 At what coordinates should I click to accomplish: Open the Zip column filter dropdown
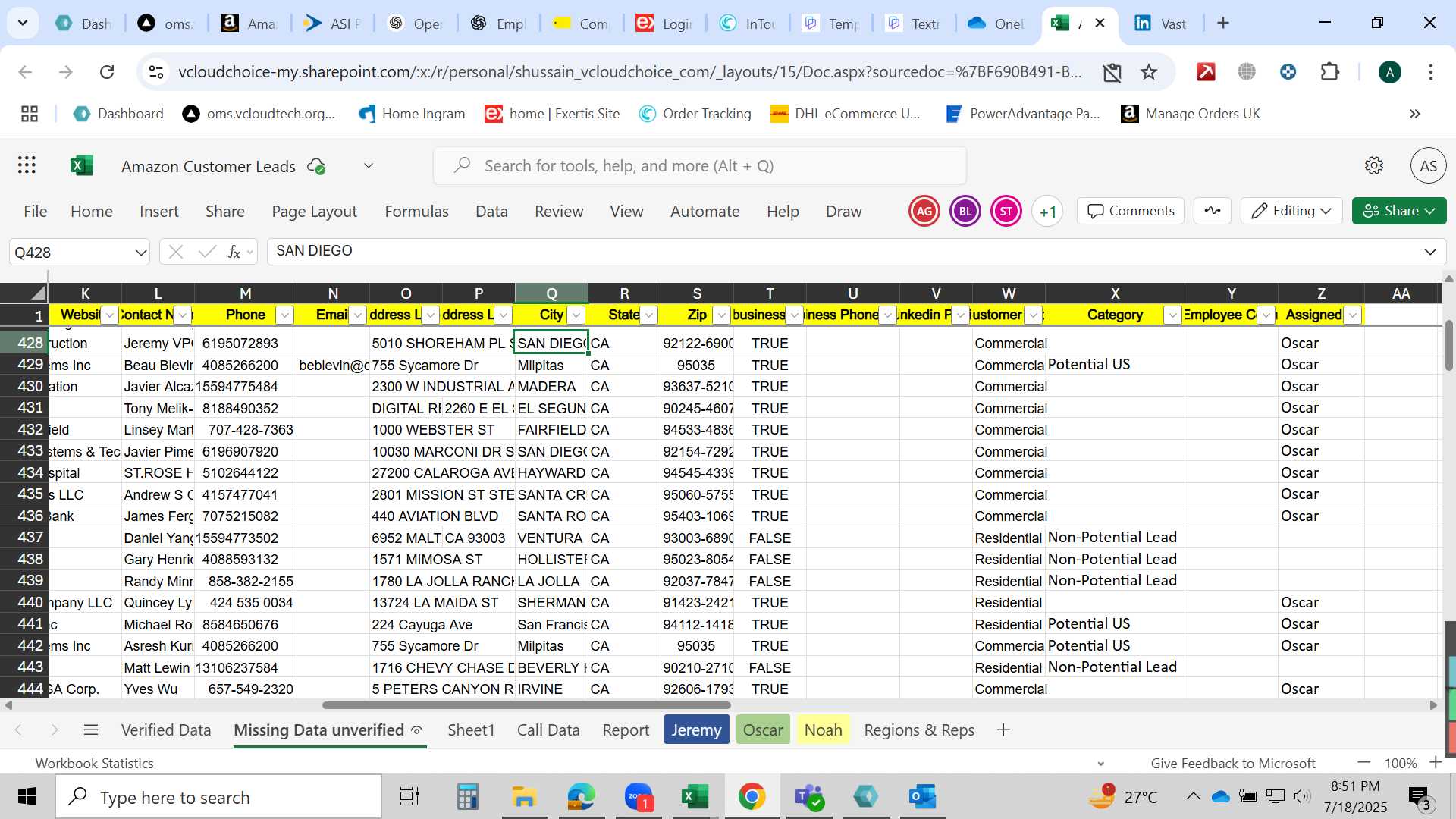(x=721, y=315)
